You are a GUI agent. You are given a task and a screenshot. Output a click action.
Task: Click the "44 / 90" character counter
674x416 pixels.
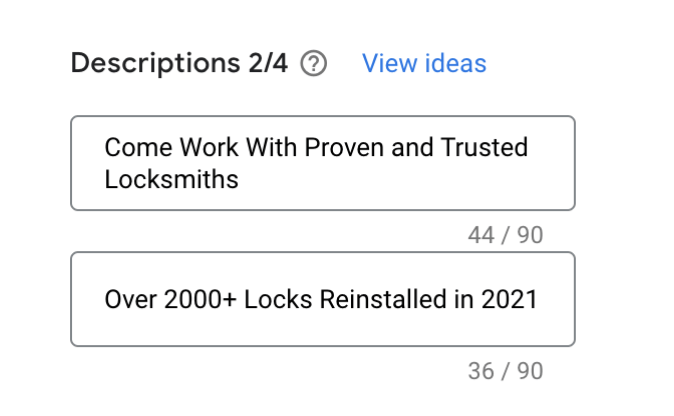[505, 235]
